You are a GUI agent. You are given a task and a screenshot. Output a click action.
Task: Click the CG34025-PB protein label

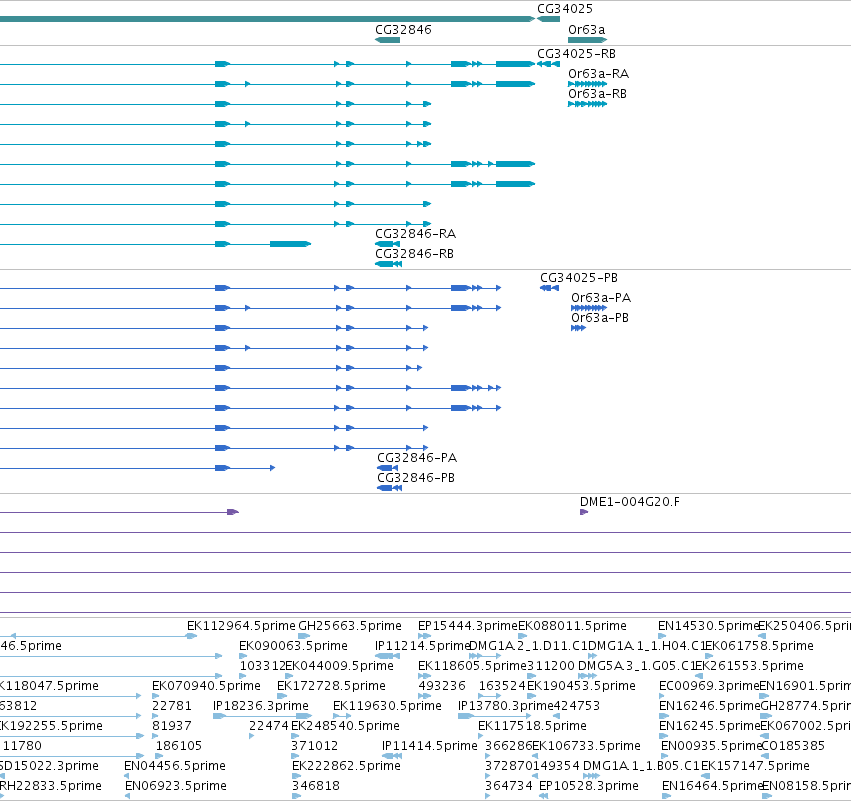point(579,278)
